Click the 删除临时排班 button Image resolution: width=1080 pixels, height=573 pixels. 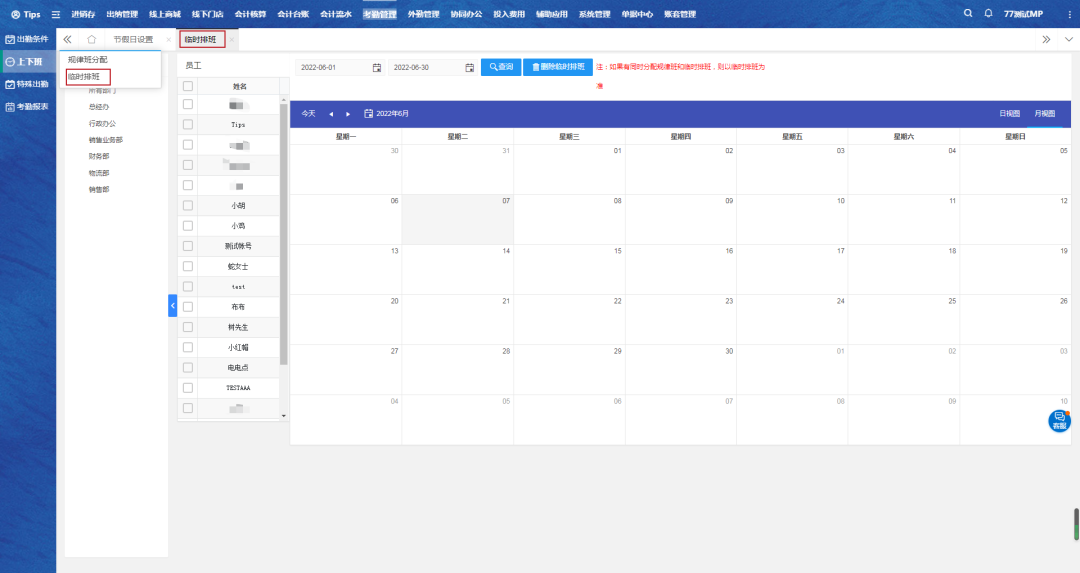pos(558,67)
